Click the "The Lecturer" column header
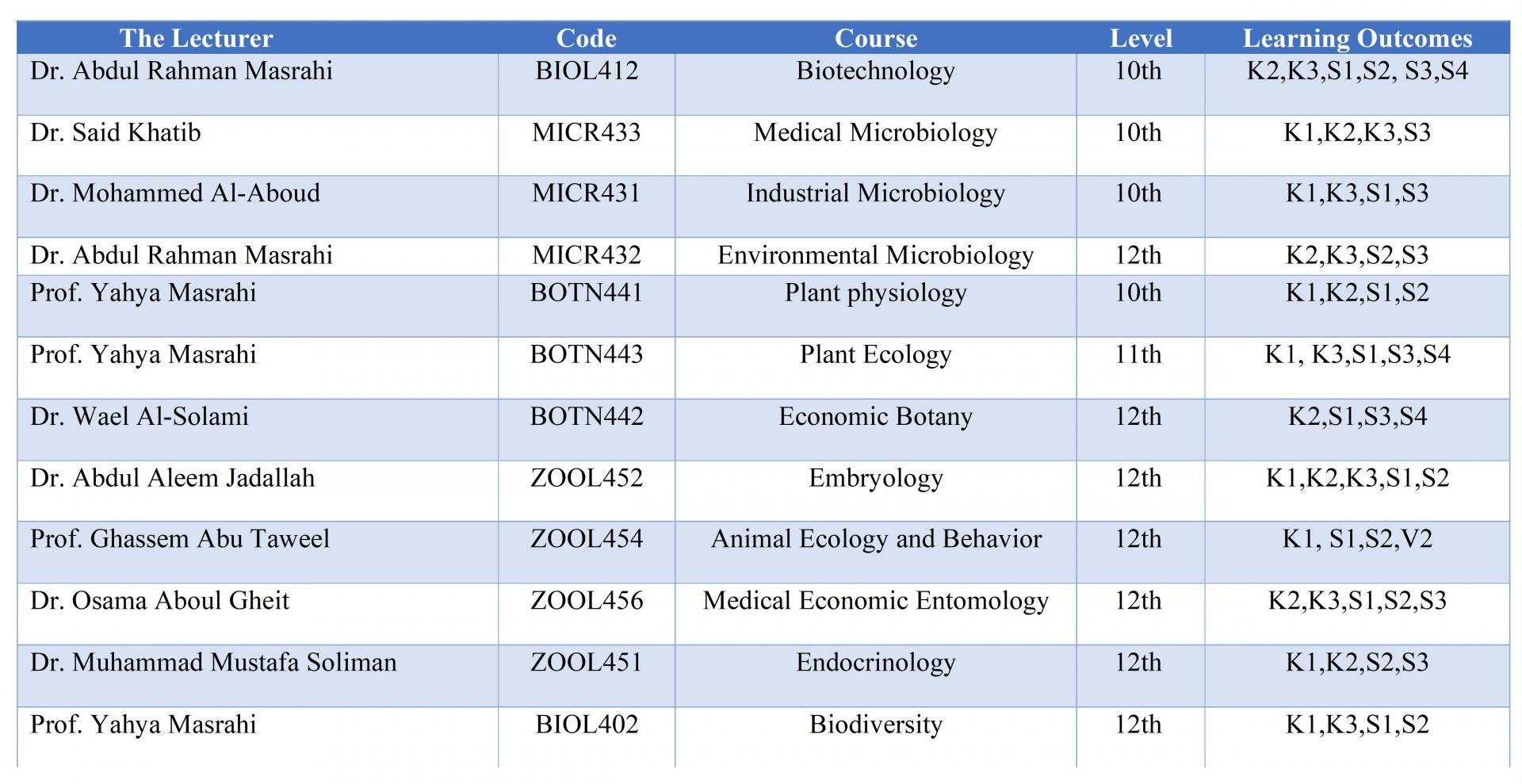 click(x=196, y=38)
